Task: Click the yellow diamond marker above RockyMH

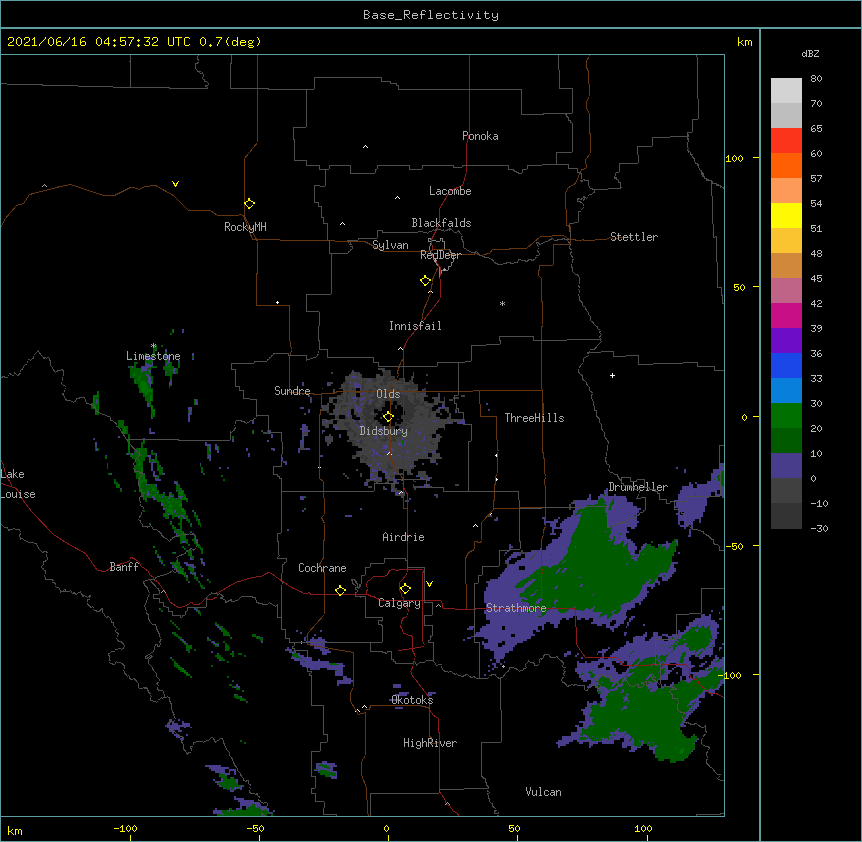Action: [x=249, y=204]
